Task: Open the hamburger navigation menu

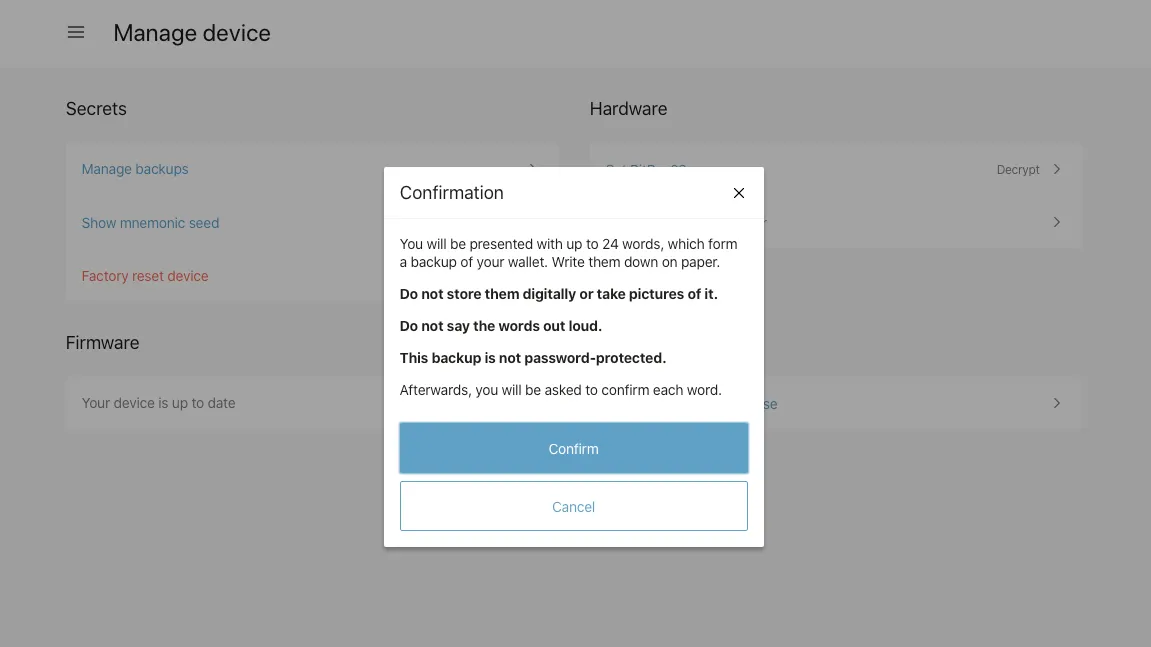Action: tap(76, 33)
